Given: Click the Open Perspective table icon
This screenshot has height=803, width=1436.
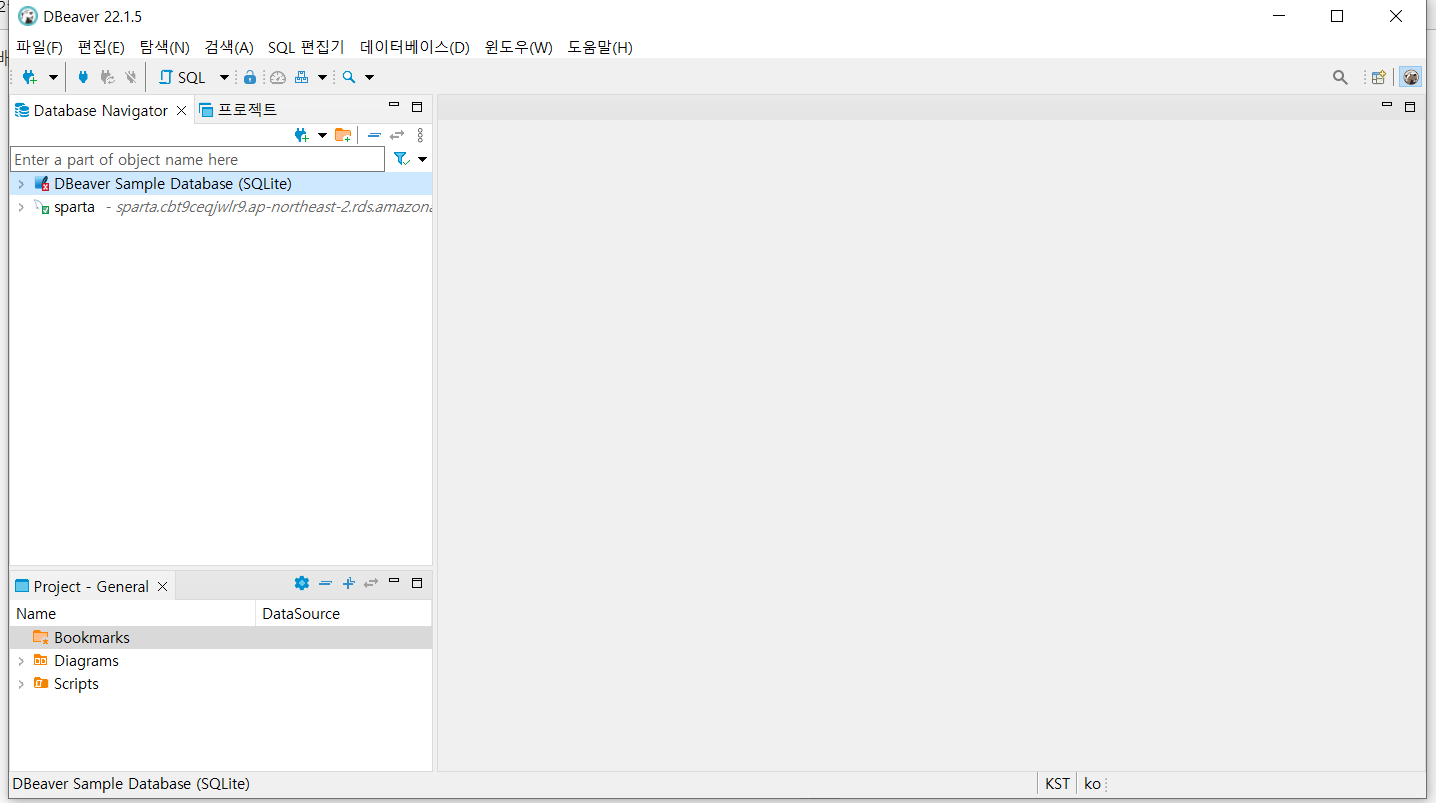Looking at the screenshot, I should (x=1378, y=77).
